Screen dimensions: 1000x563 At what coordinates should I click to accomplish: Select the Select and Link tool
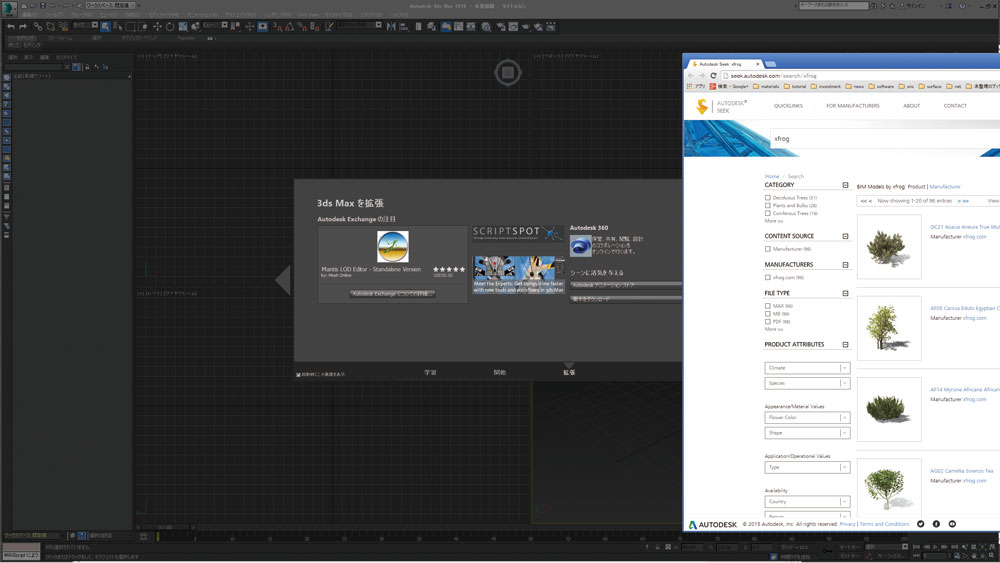point(38,27)
